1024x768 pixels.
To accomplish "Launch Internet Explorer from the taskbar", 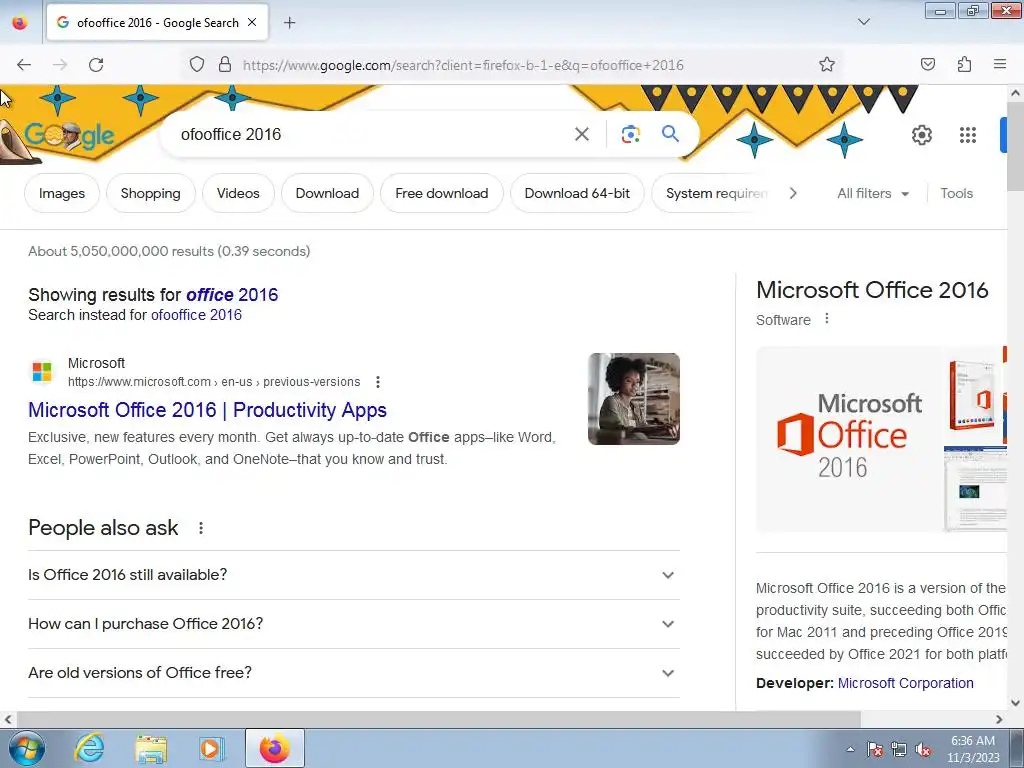I will [89, 748].
